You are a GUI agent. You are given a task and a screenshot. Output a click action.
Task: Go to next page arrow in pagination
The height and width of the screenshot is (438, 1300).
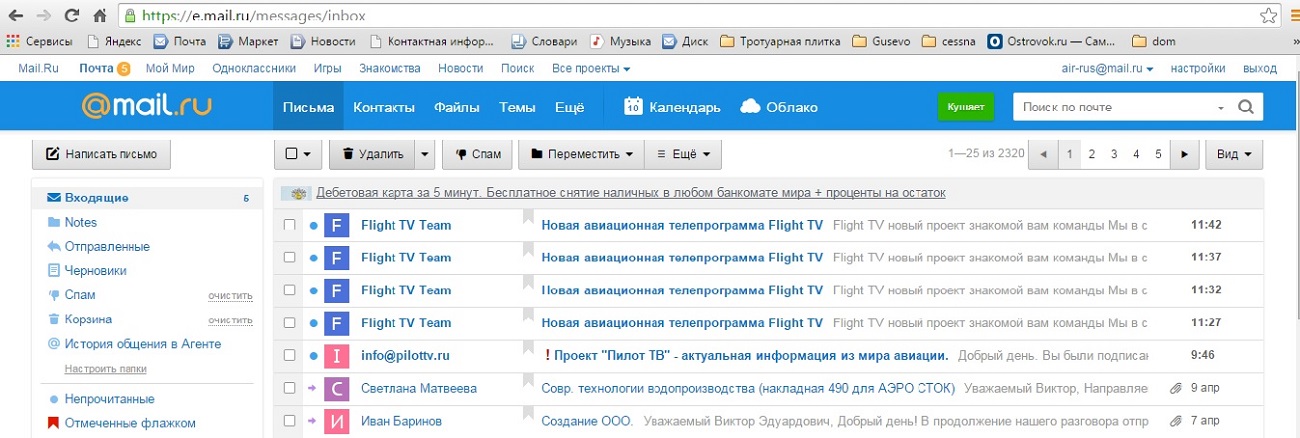[1185, 154]
